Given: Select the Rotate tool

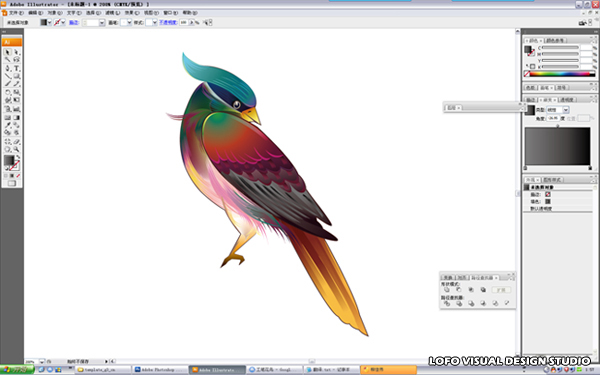Looking at the screenshot, I should point(8,92).
